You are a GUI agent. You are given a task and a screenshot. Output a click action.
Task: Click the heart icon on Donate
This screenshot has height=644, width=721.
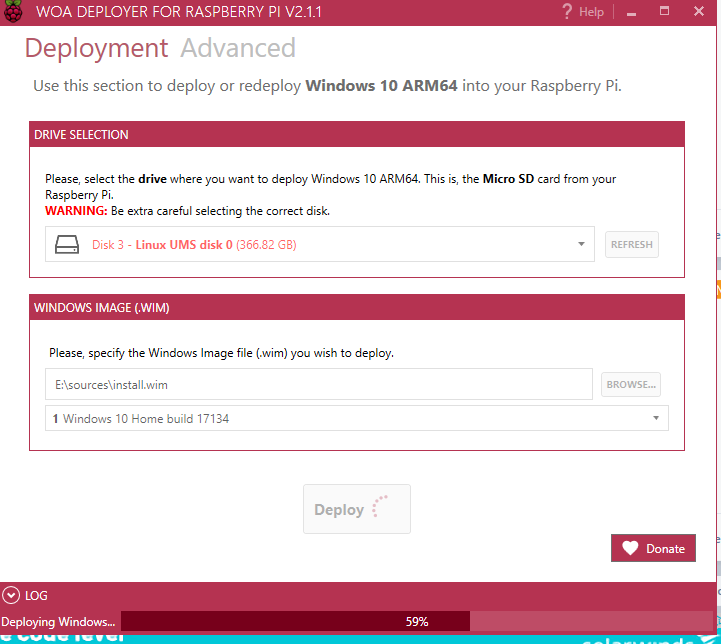click(630, 548)
